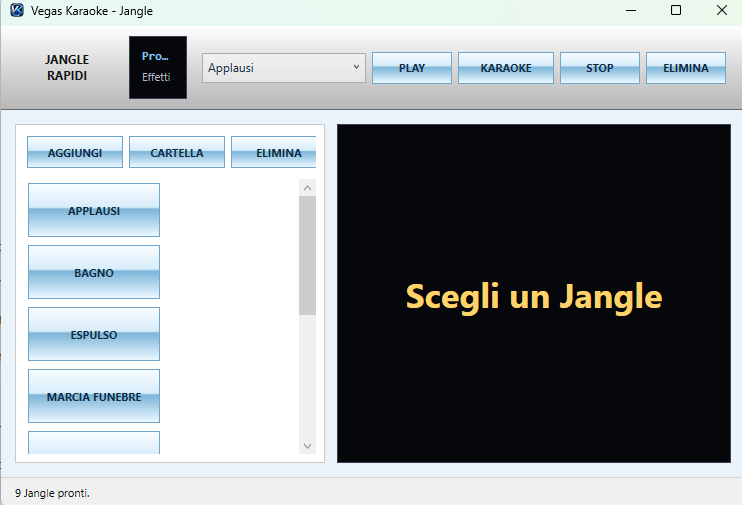
Task: Click the jangle list scroll-down arrow
Action: 307,446
